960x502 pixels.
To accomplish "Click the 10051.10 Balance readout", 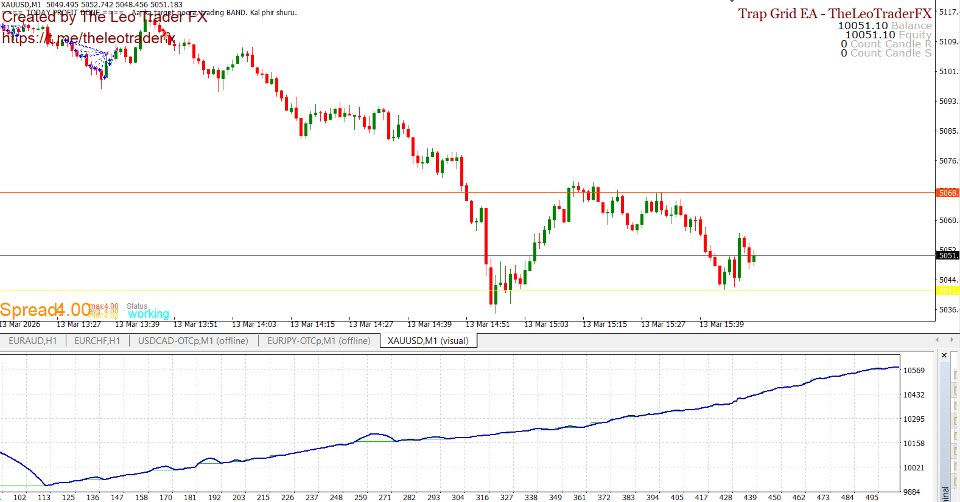I will click(885, 26).
